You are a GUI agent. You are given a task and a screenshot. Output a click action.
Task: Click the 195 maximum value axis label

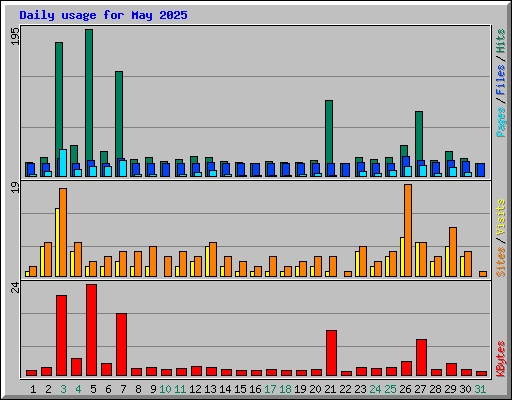click(15, 37)
